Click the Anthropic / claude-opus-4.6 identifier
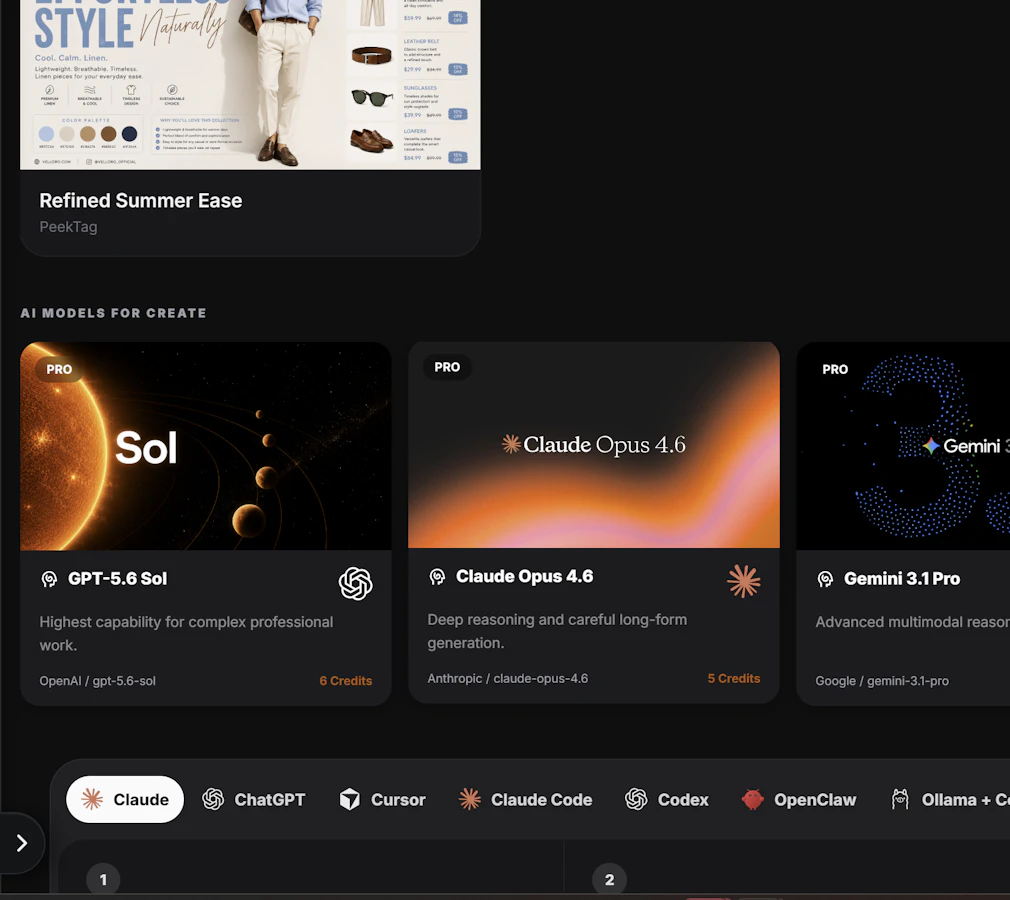Screen dimensions: 1010x900 [x=508, y=678]
